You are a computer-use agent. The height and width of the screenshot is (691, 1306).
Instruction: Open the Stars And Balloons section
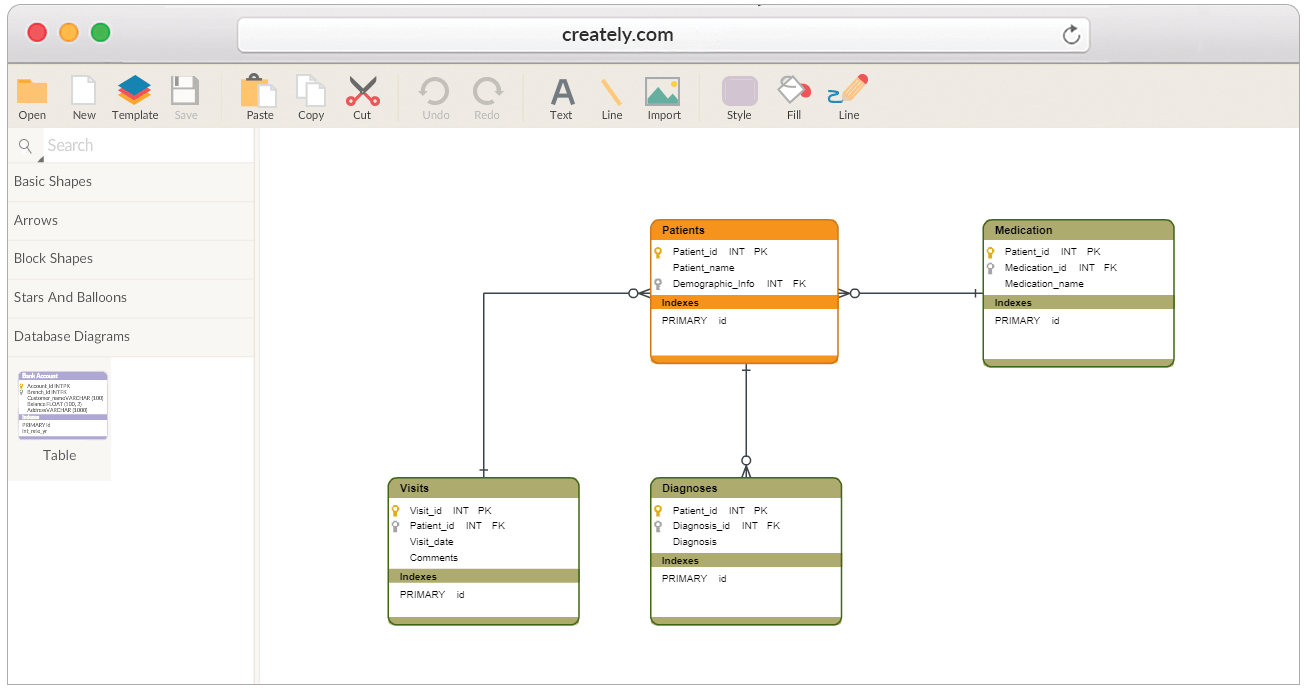click(x=70, y=297)
